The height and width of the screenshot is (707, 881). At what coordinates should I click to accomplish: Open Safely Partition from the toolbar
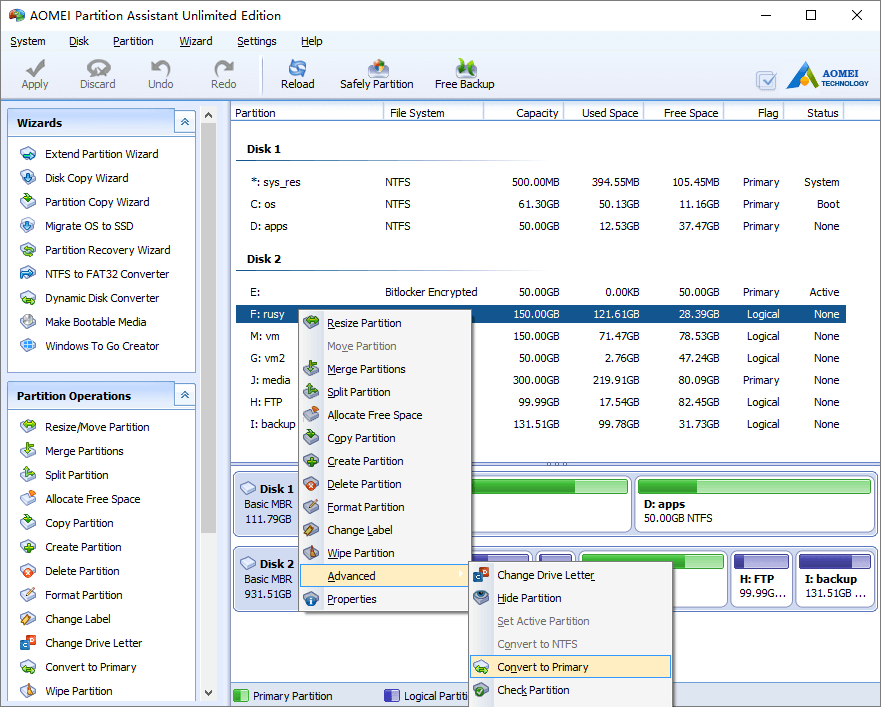coord(376,74)
